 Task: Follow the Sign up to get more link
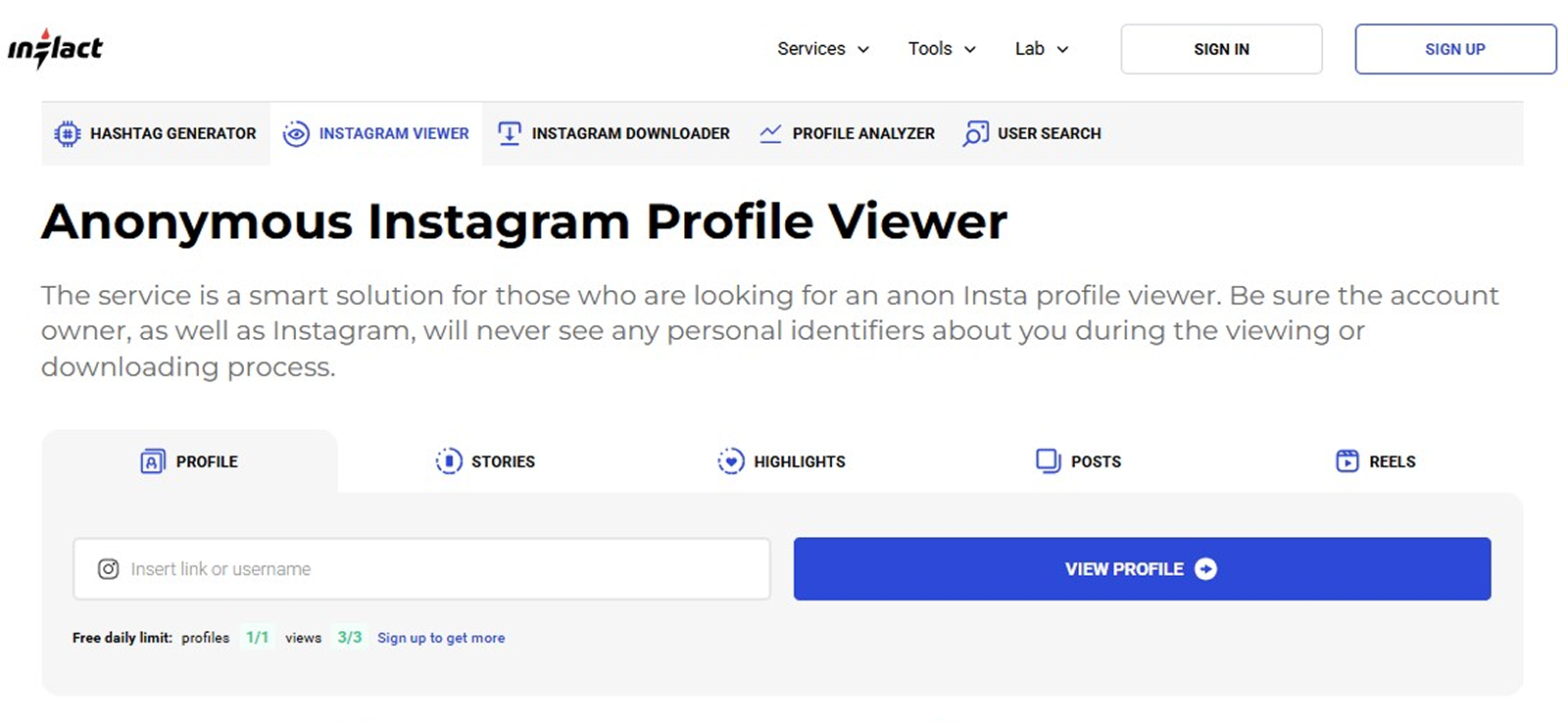(x=441, y=638)
